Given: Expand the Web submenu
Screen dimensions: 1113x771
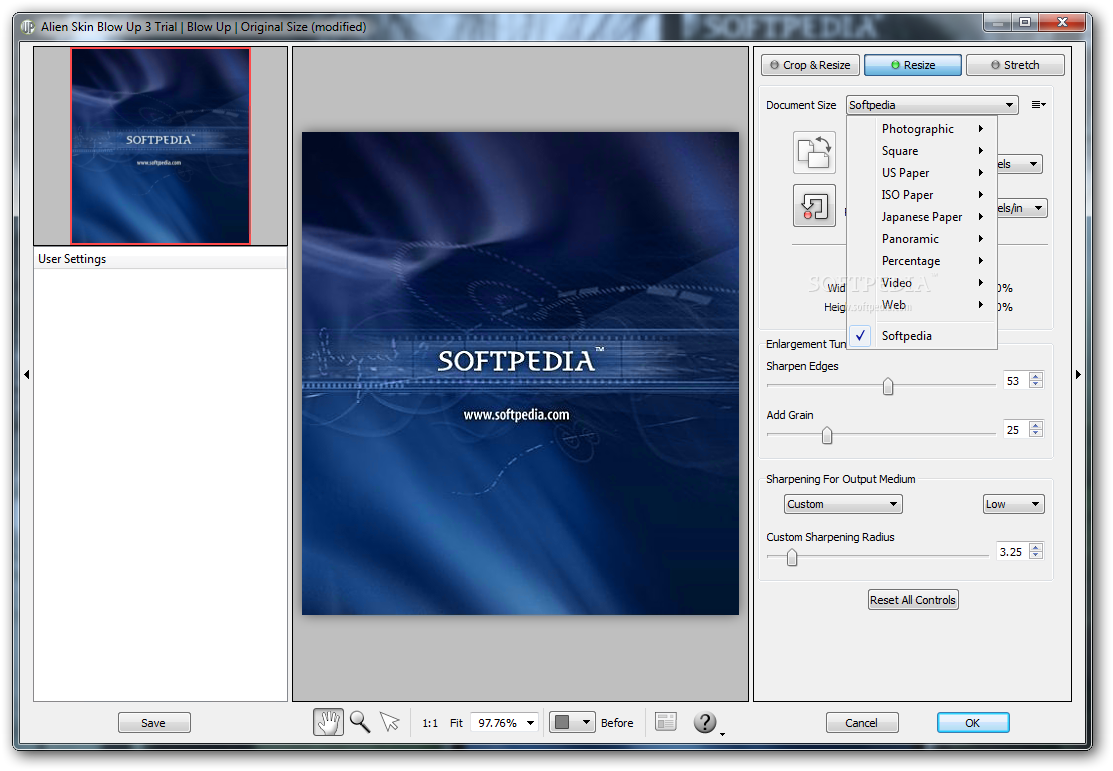Looking at the screenshot, I should click(922, 305).
